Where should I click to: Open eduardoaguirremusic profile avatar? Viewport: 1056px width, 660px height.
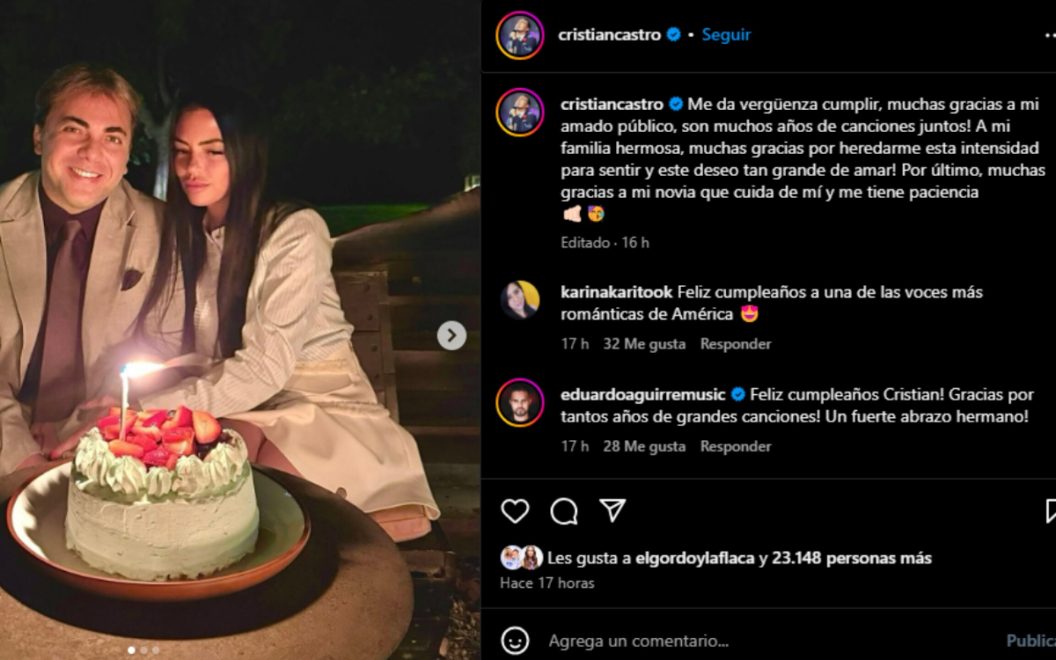520,402
